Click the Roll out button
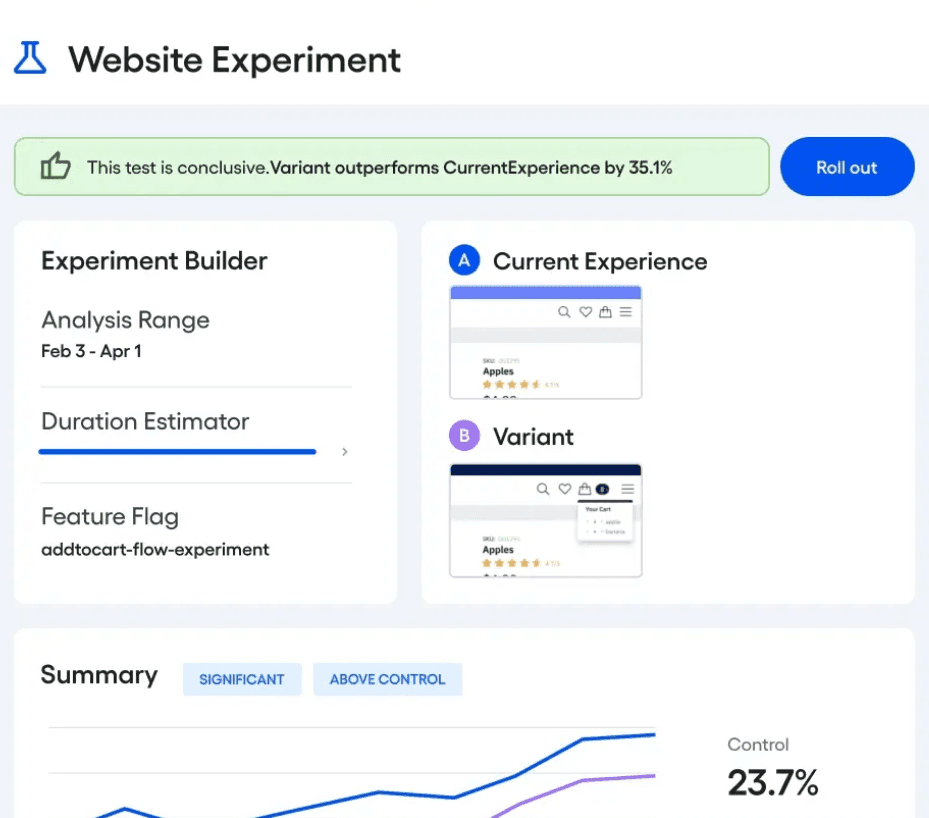This screenshot has height=818, width=929. coord(847,167)
